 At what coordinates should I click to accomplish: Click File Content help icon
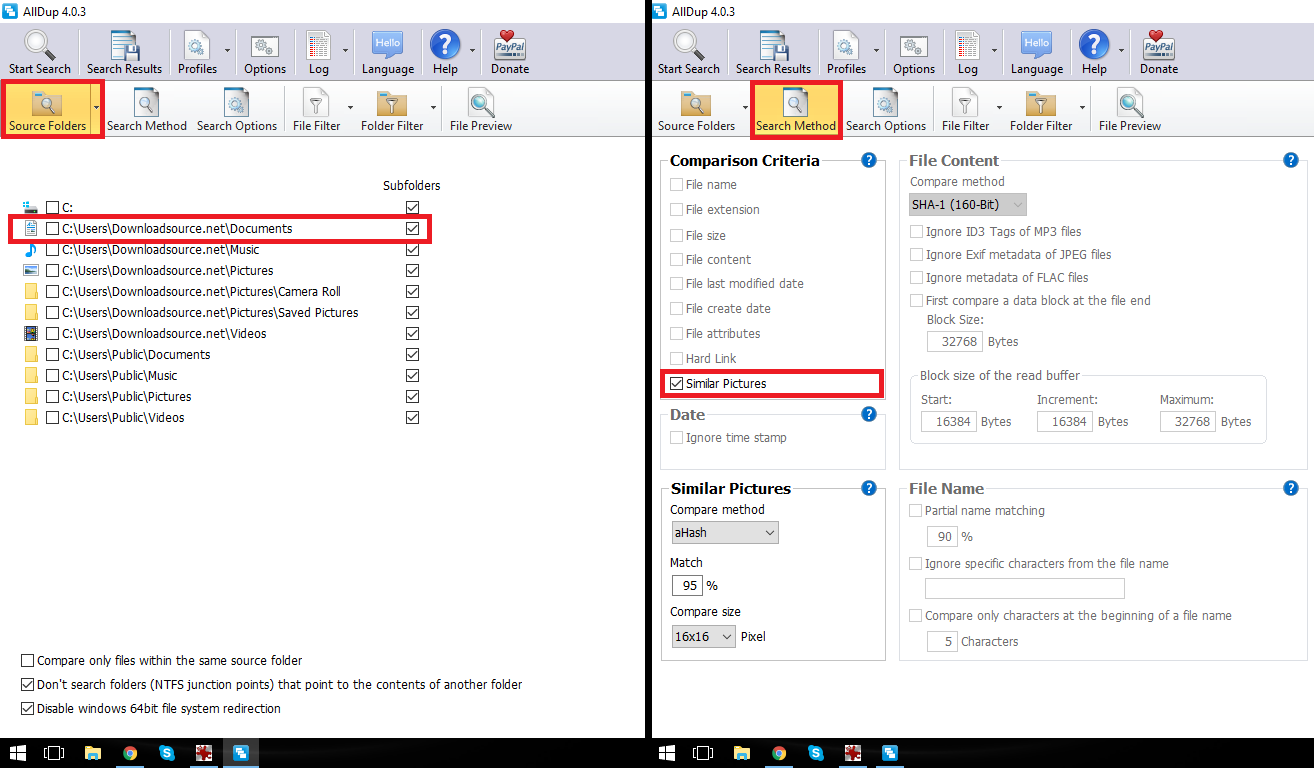tap(1291, 160)
